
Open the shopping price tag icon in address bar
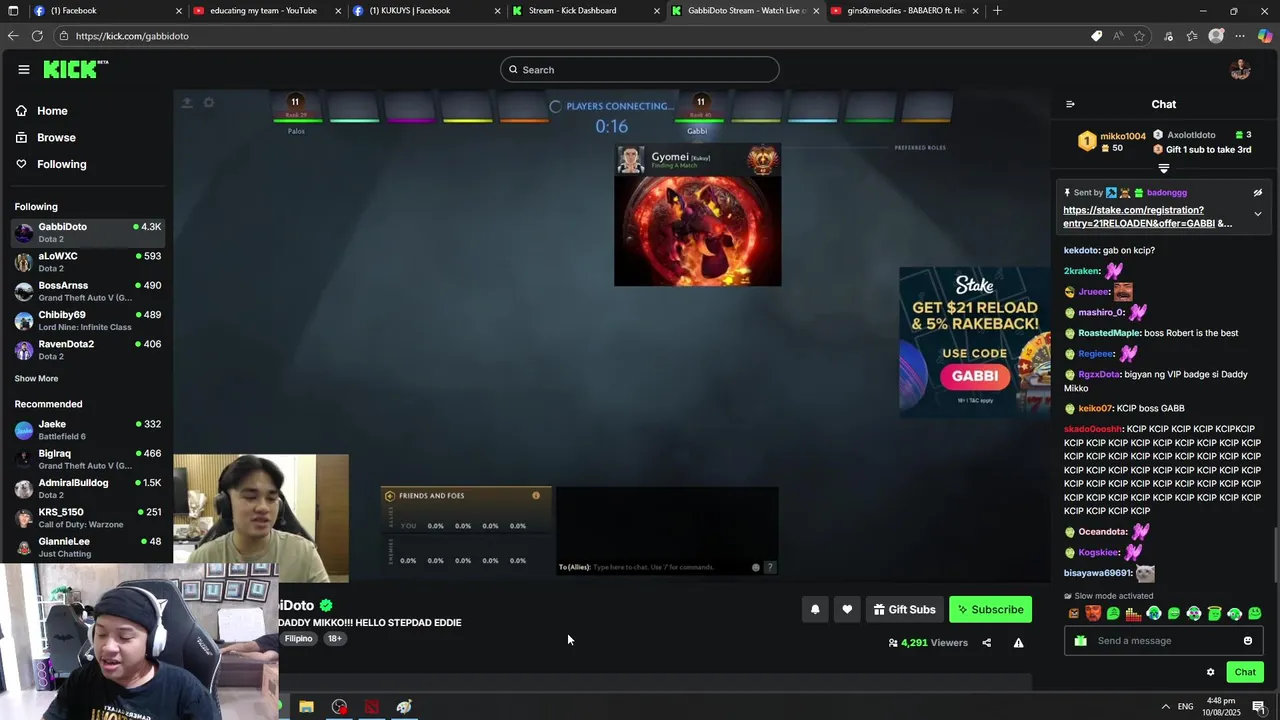[x=1096, y=36]
